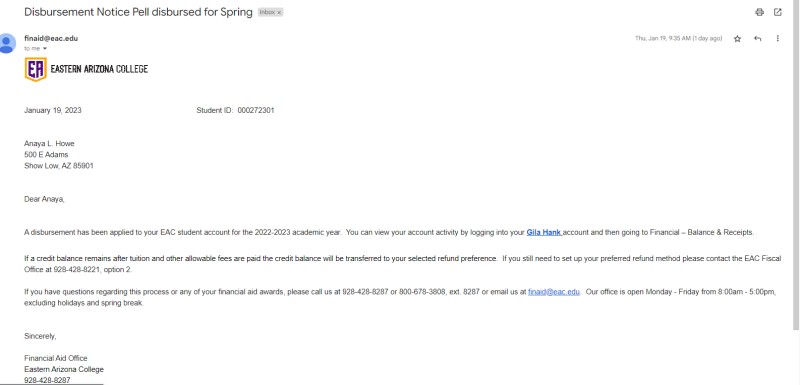The image size is (800, 385).
Task: Open the email in a new window
Action: (778, 12)
